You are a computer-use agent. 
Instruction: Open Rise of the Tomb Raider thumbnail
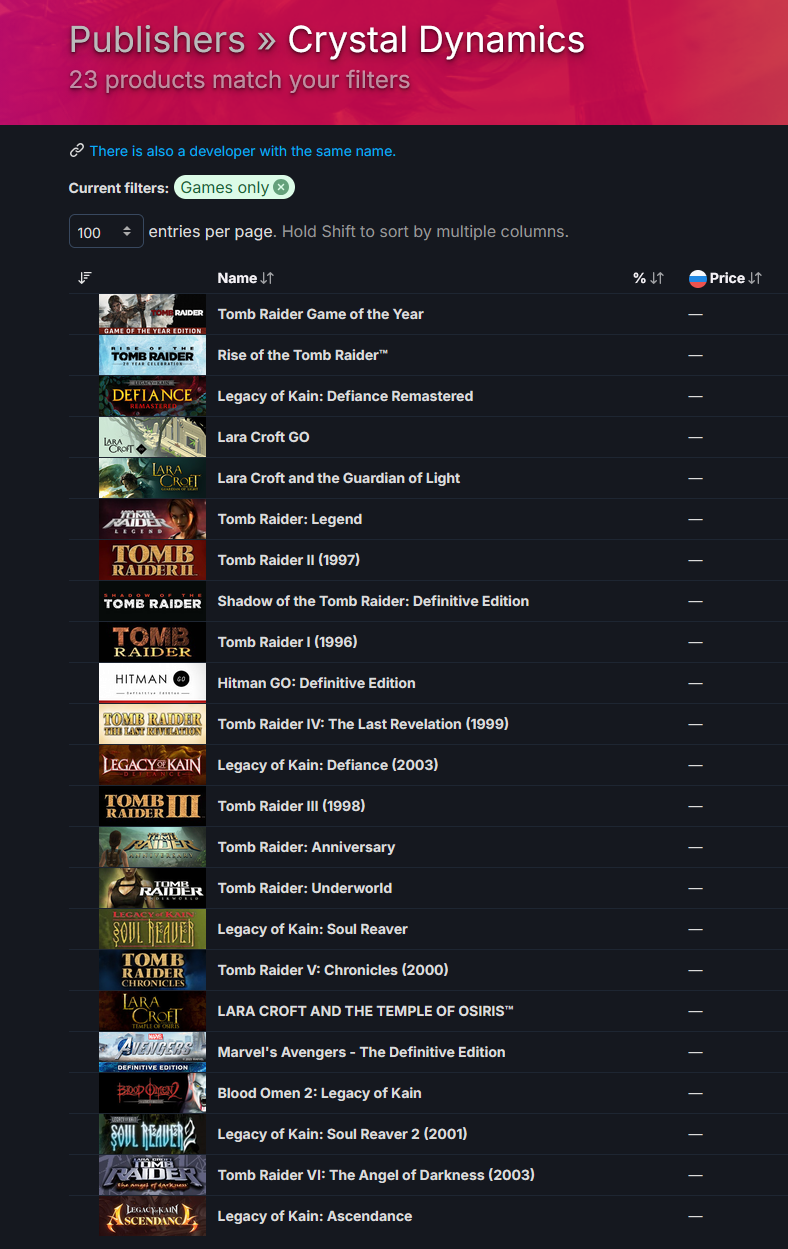(x=152, y=355)
